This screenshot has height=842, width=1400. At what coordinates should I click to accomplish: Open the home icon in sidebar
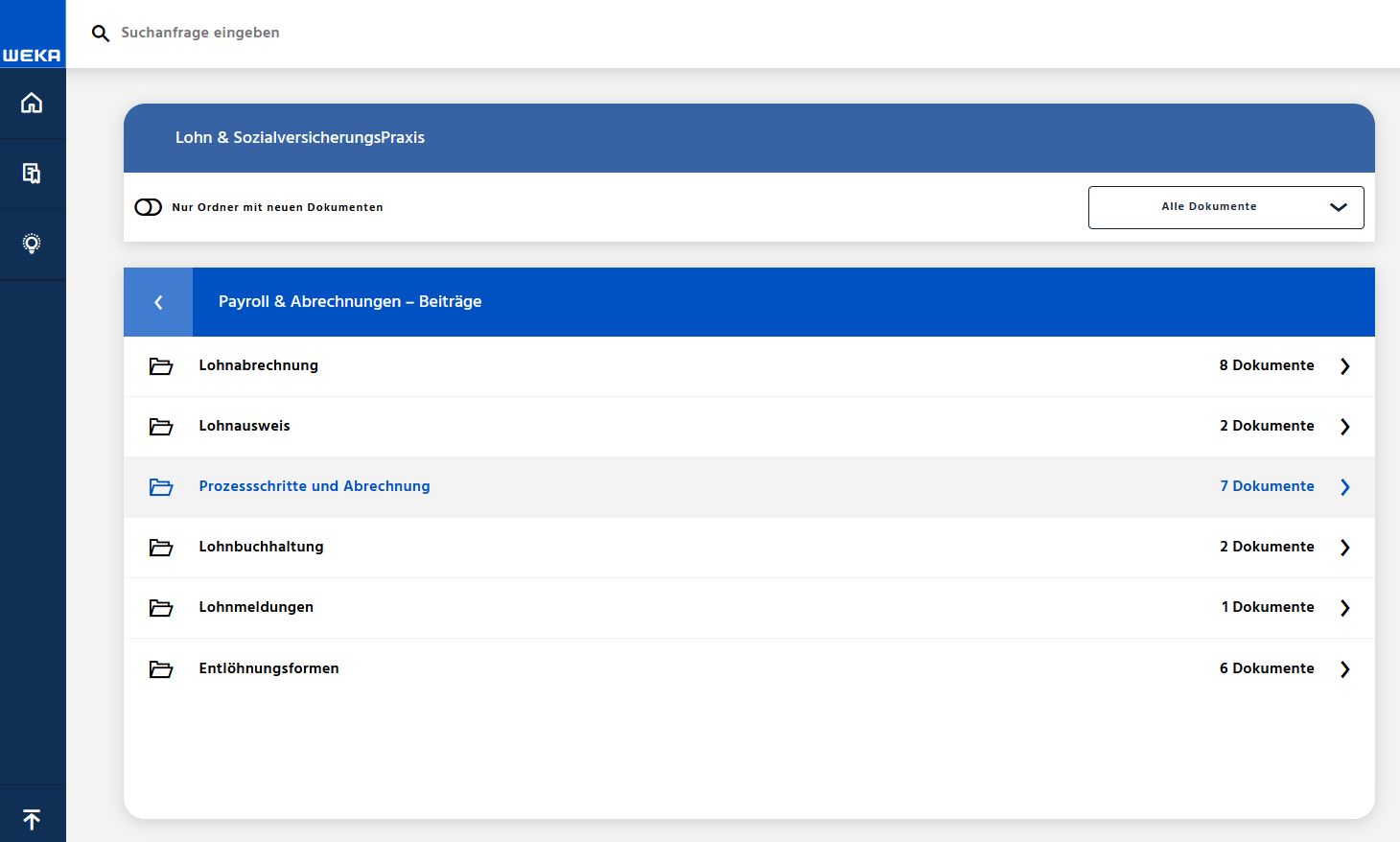tap(32, 103)
